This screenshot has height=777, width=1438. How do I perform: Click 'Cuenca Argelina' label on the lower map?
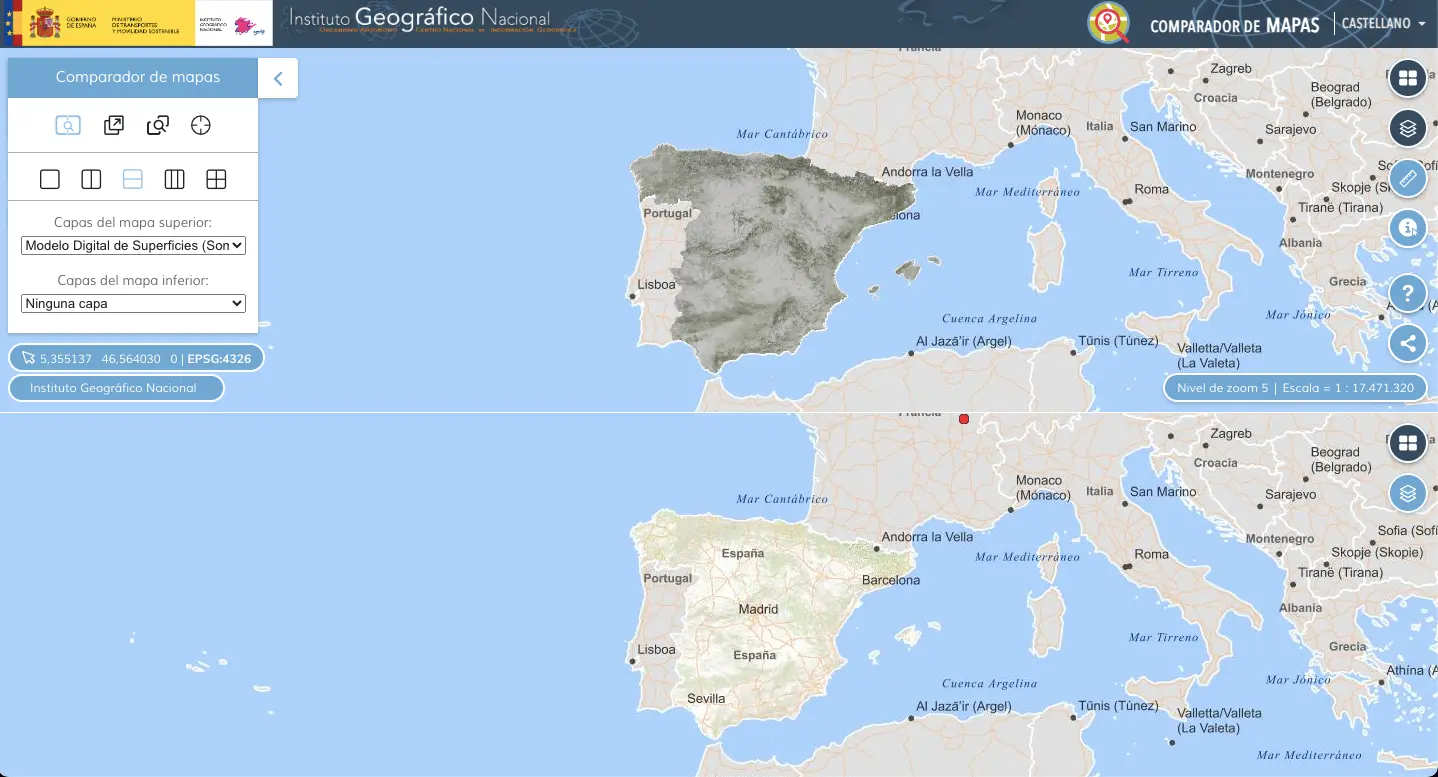click(990, 684)
